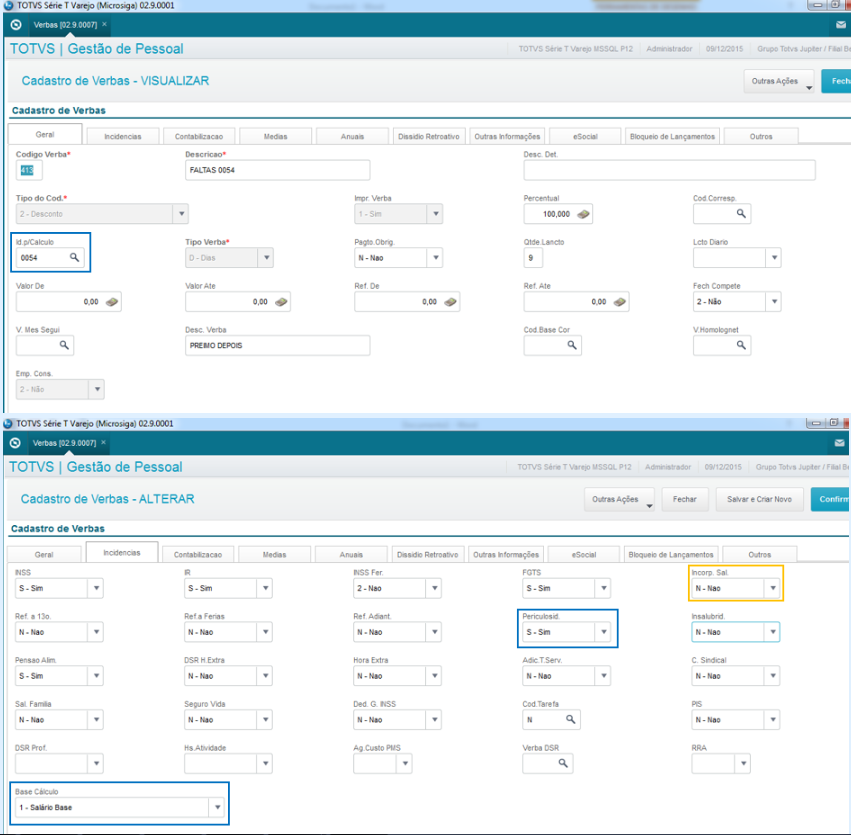Open Periculosid. dropdown
The height and width of the screenshot is (835, 851).
tap(604, 632)
